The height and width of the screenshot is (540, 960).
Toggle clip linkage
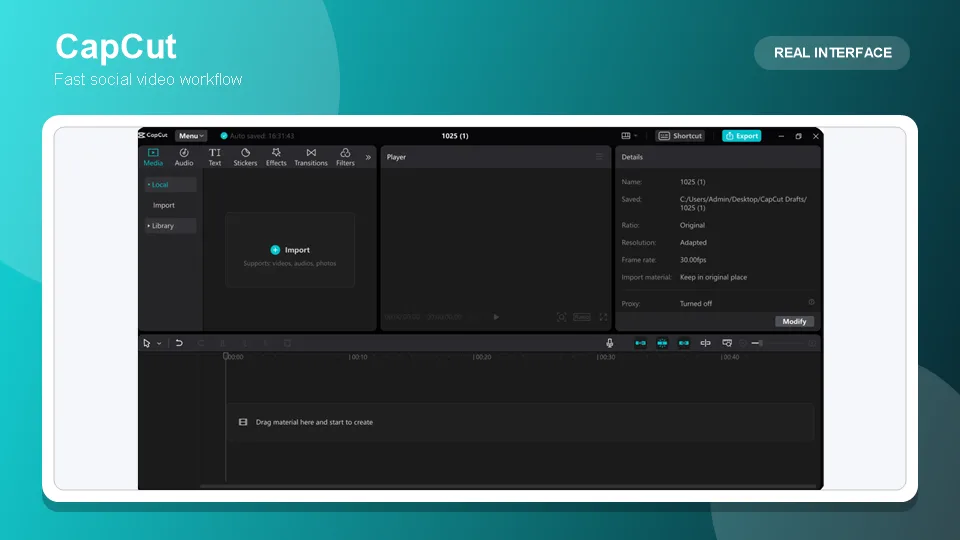[x=683, y=343]
